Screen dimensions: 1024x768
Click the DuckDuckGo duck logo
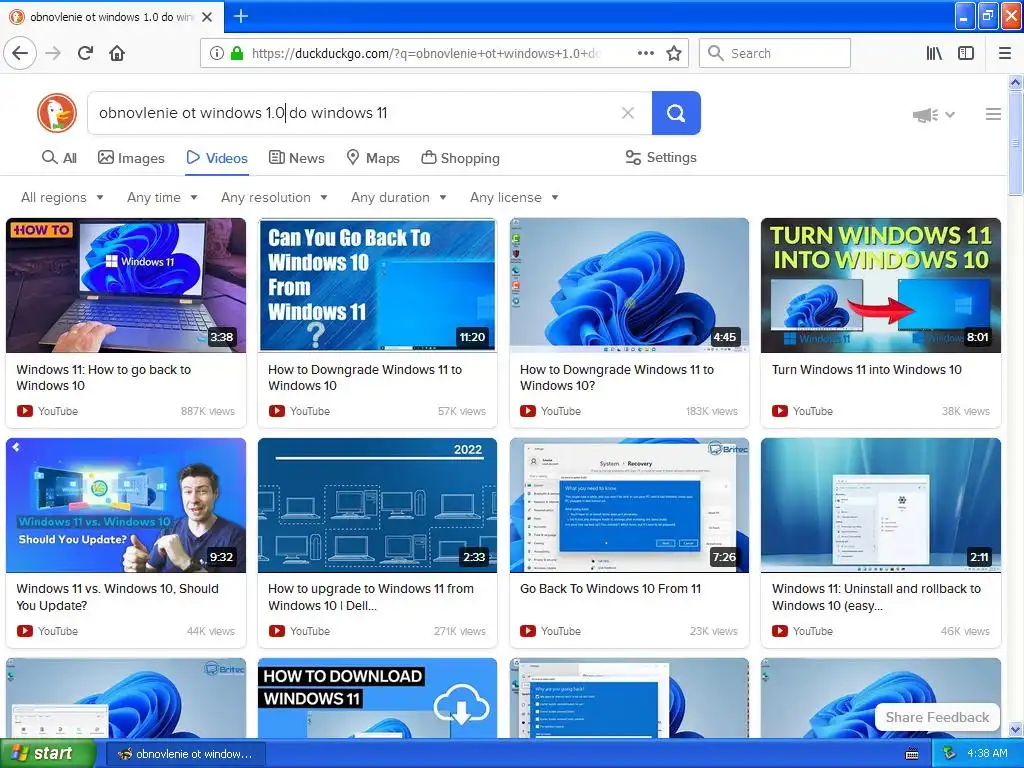click(x=57, y=113)
